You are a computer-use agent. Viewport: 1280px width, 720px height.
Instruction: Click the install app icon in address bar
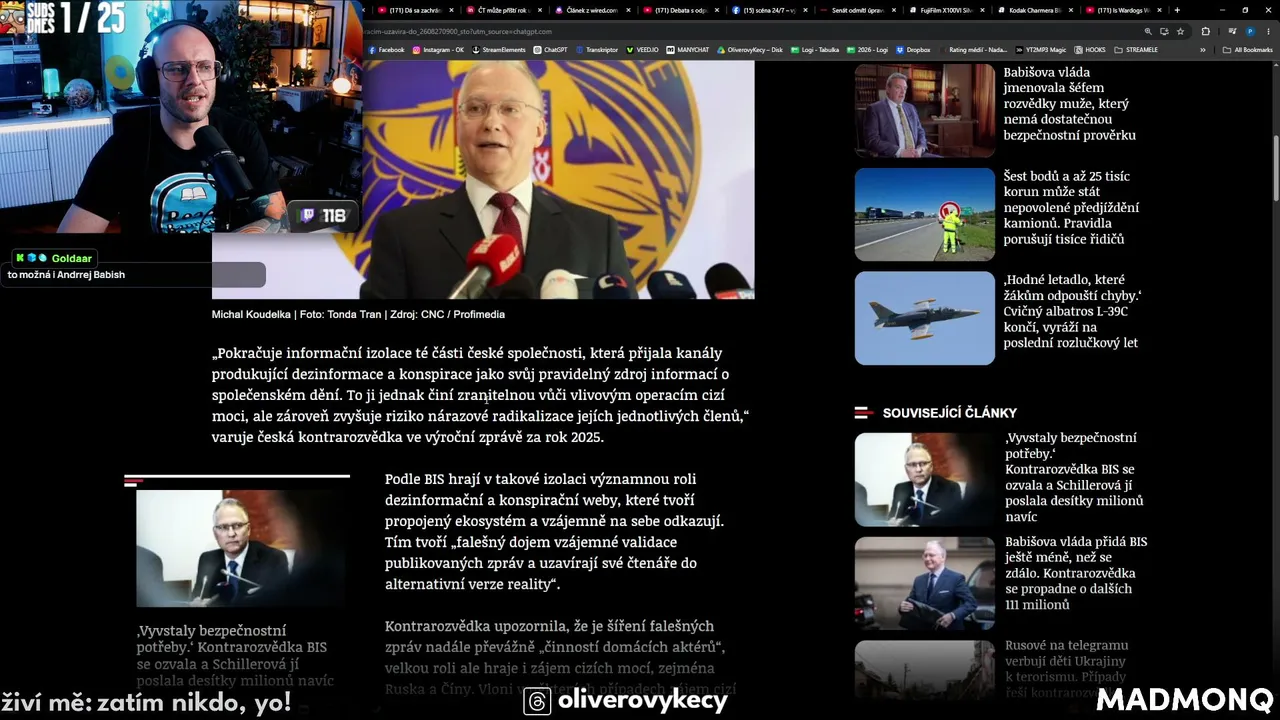1164,31
